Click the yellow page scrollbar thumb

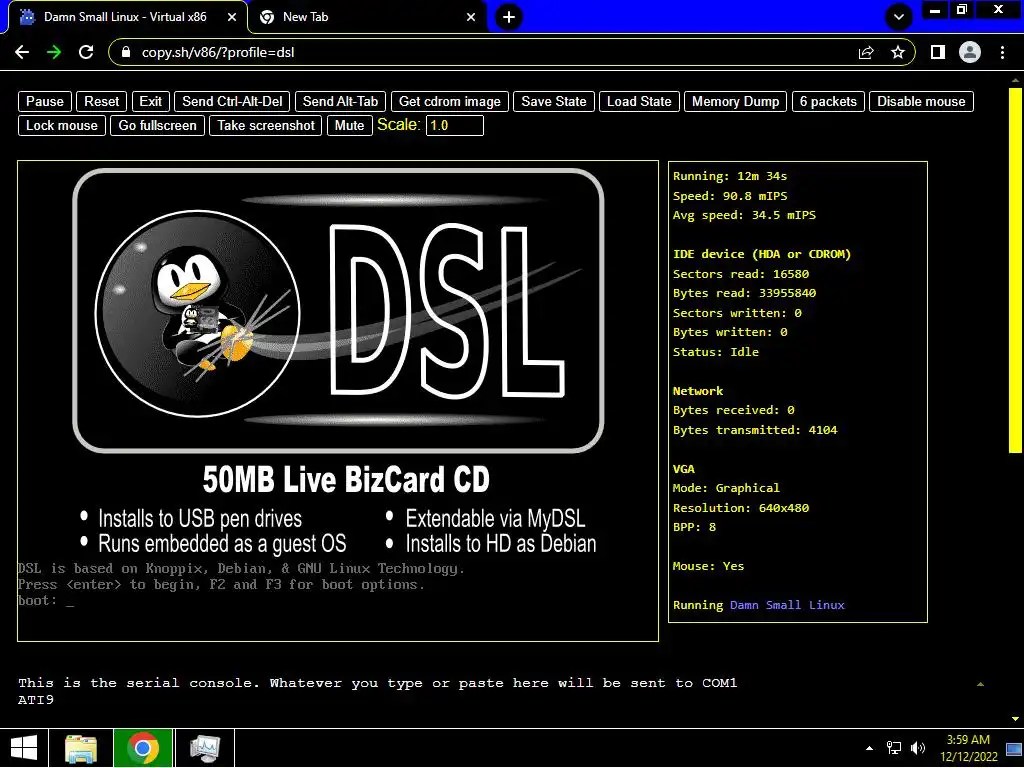pos(1015,270)
